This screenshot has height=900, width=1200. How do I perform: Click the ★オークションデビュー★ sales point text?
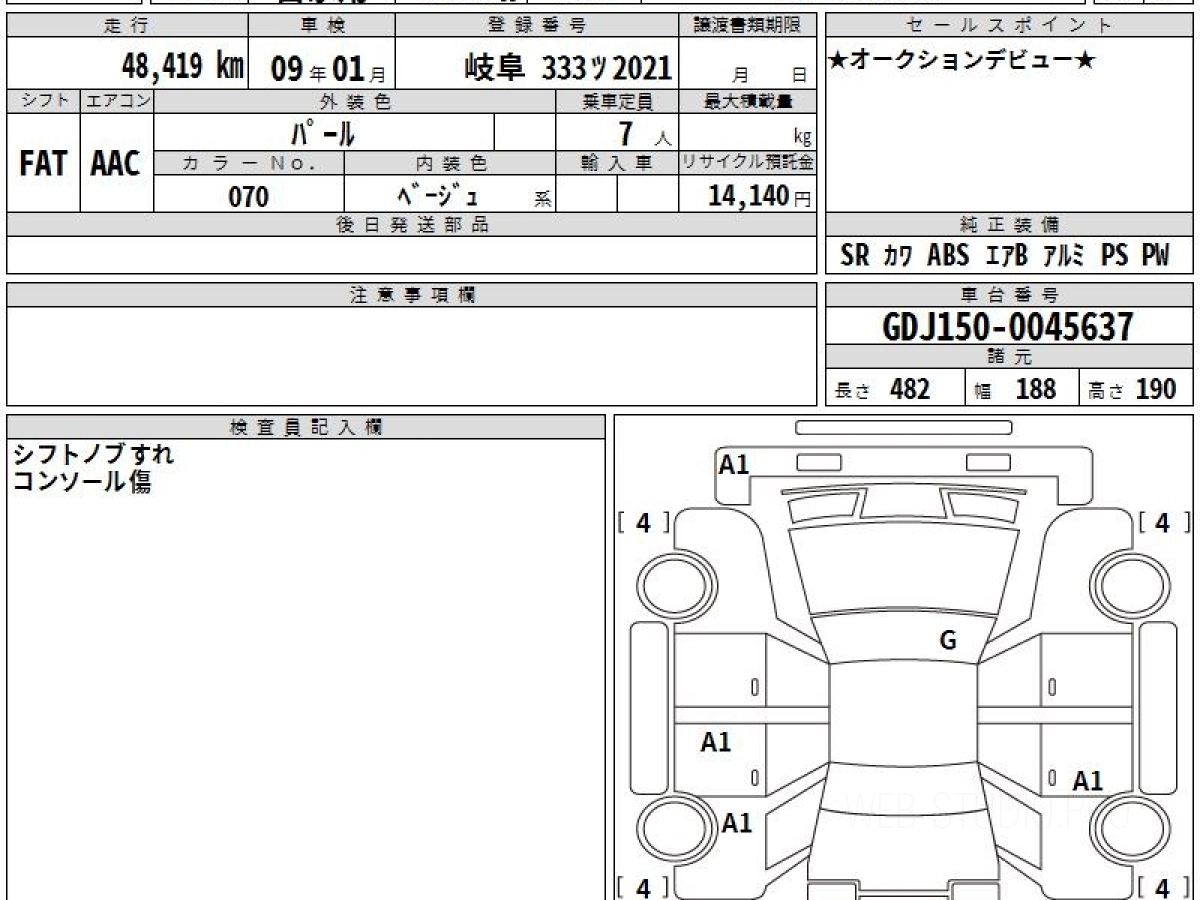click(x=962, y=61)
